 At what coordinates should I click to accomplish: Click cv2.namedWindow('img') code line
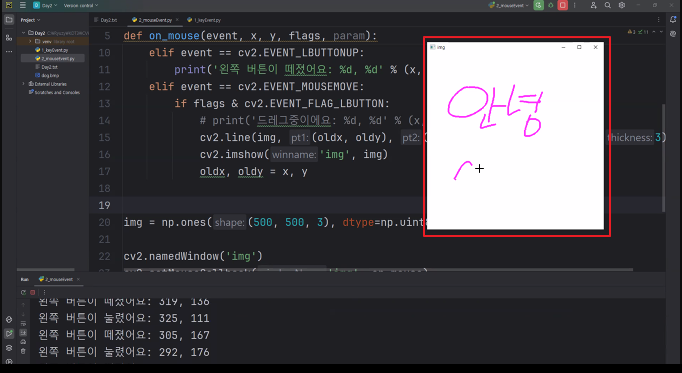[x=193, y=256]
